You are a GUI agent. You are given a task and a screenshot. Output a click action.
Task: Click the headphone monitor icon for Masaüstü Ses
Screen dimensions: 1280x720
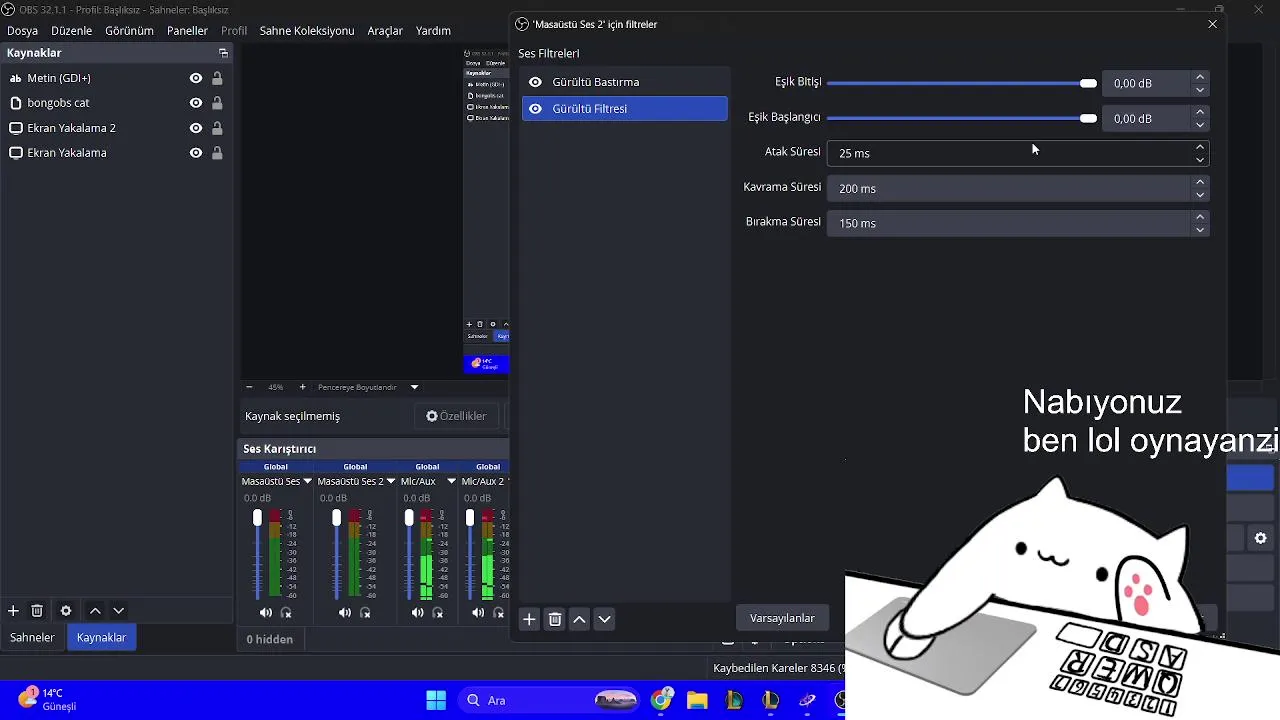[x=286, y=613]
